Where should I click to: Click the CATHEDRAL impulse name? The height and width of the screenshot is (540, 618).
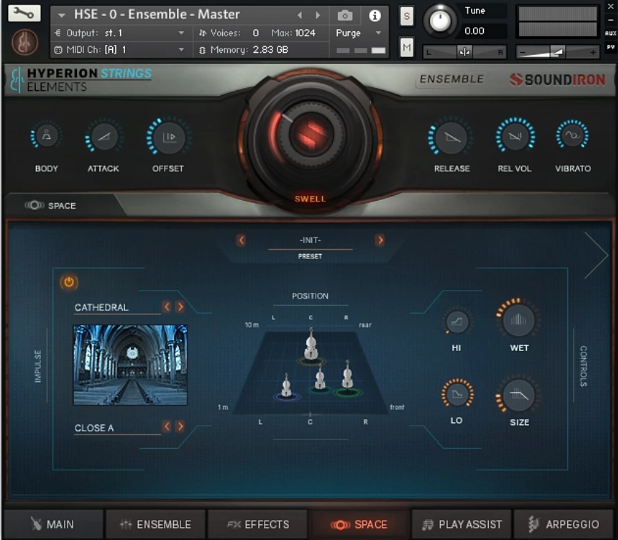102,307
